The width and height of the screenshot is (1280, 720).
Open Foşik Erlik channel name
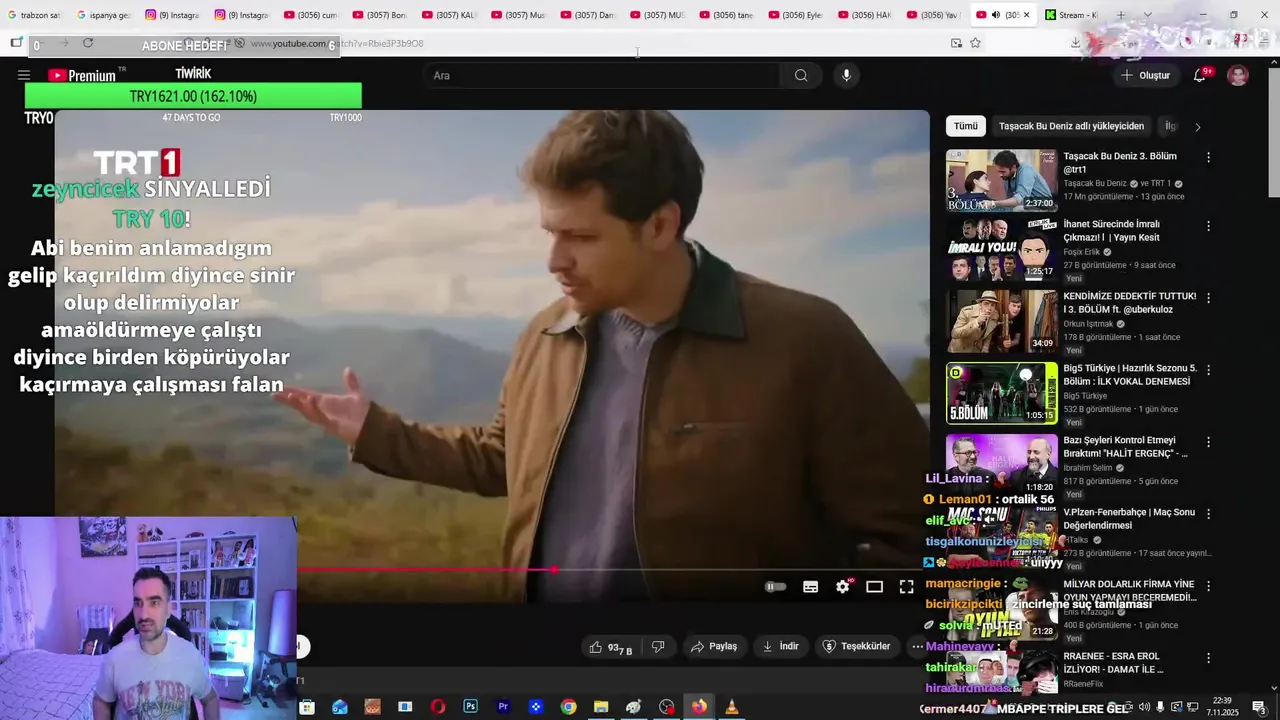1081,252
